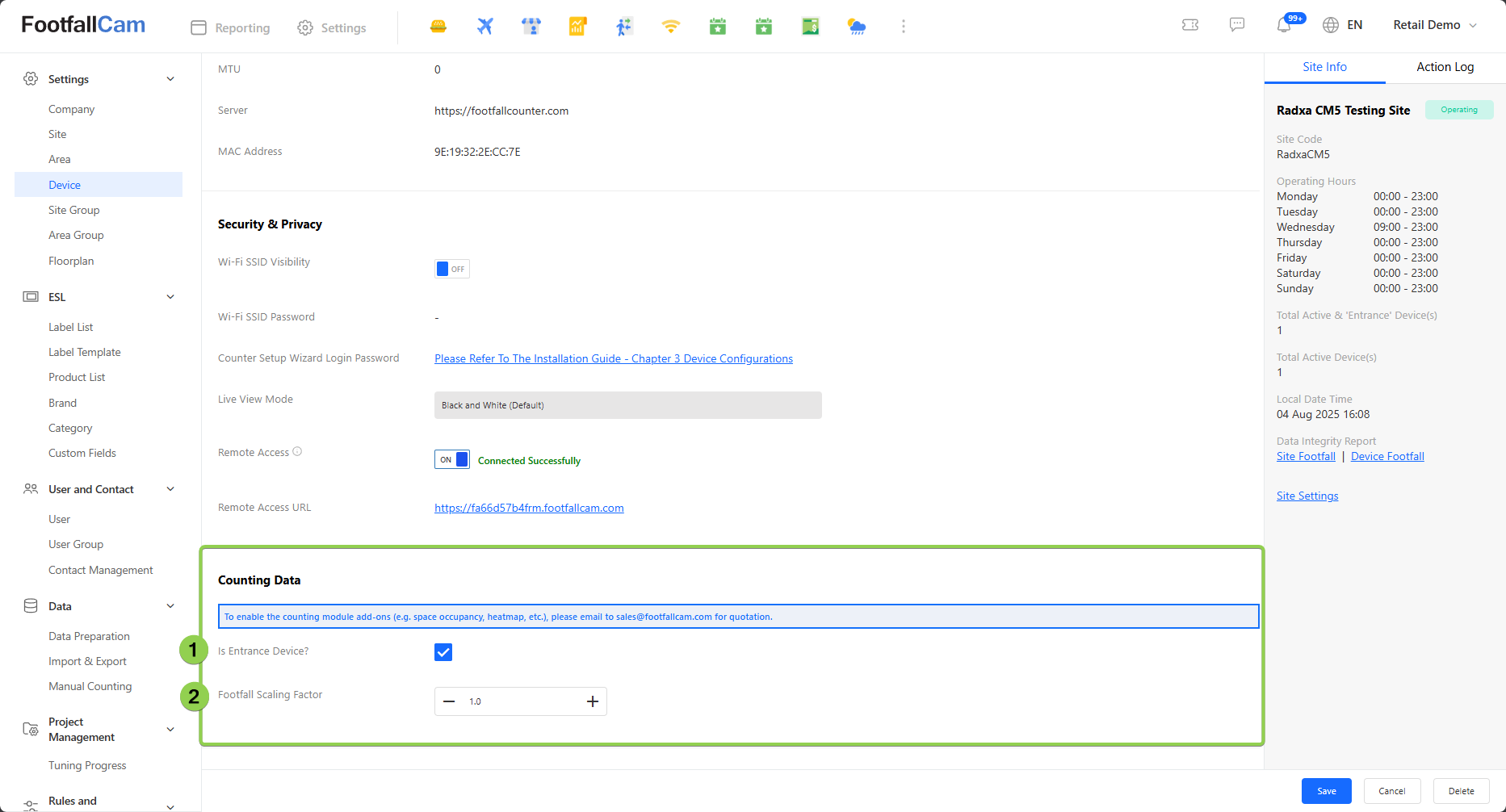Open the airplane icon shortcut
The height and width of the screenshot is (812, 1506).
pyautogui.click(x=485, y=27)
